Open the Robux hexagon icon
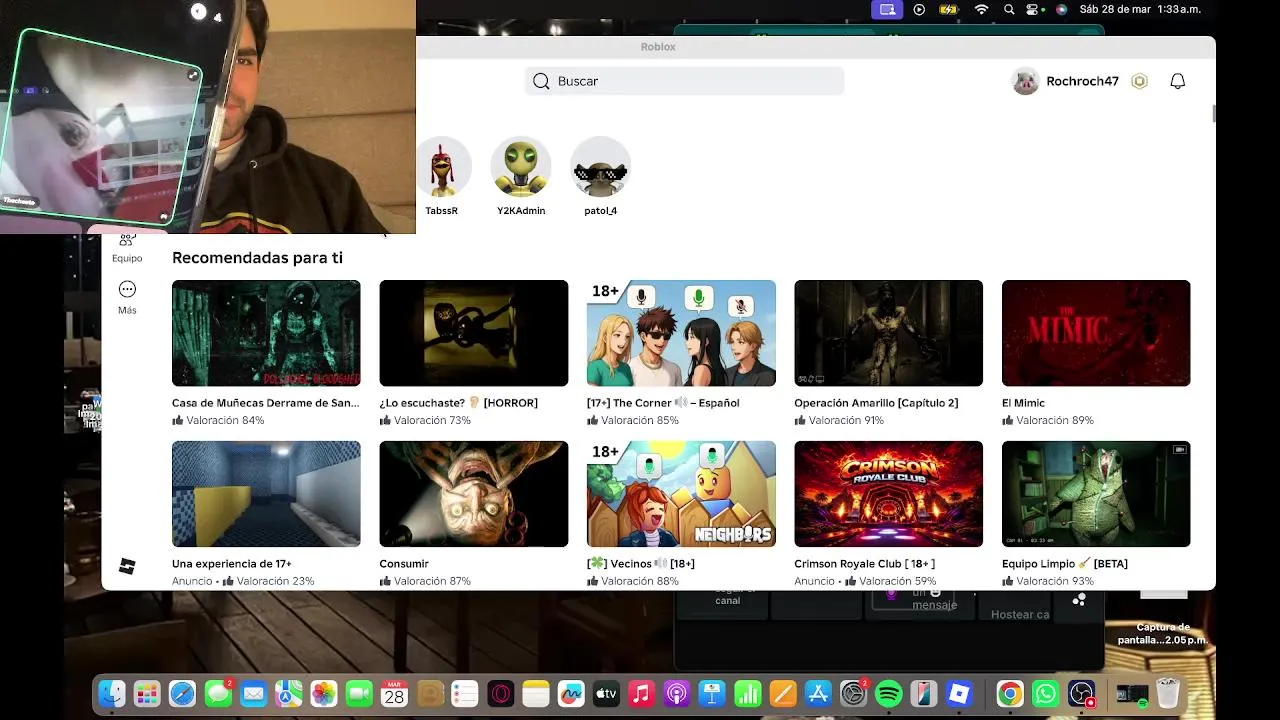Screen dimensions: 1280x720 (x=1139, y=81)
